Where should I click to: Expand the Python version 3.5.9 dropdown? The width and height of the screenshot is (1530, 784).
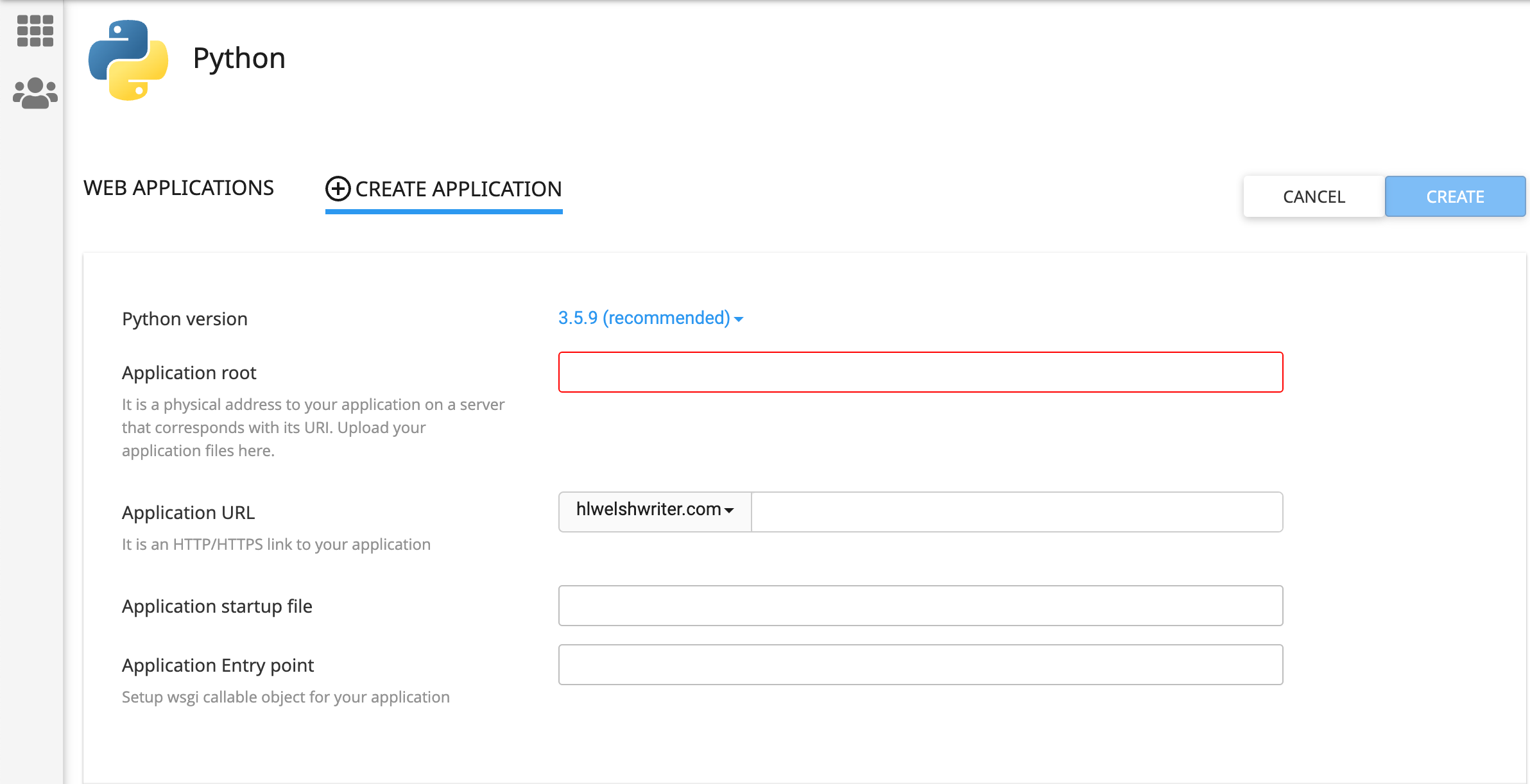click(644, 318)
